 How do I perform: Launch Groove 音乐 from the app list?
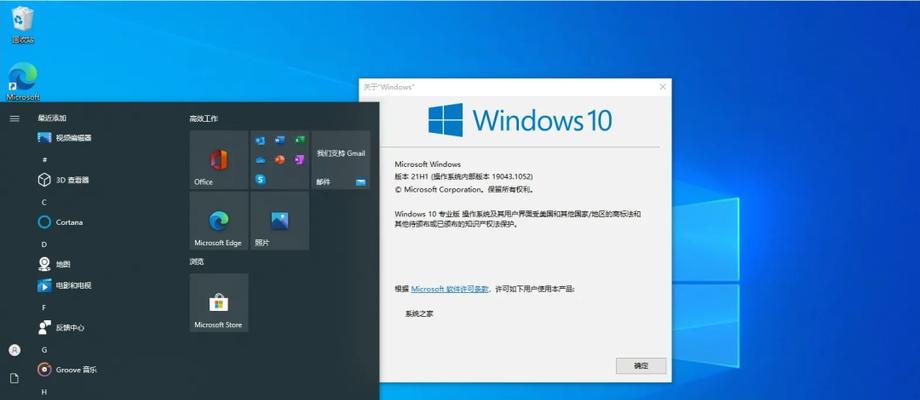coord(67,370)
